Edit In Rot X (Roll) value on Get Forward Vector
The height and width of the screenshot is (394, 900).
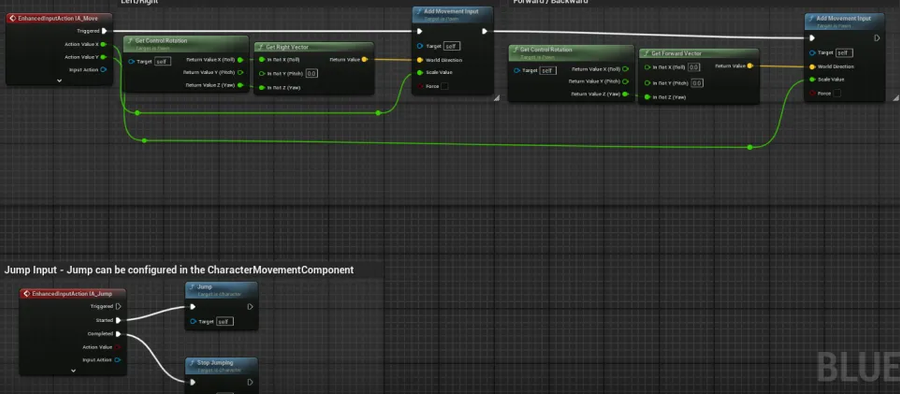[694, 67]
